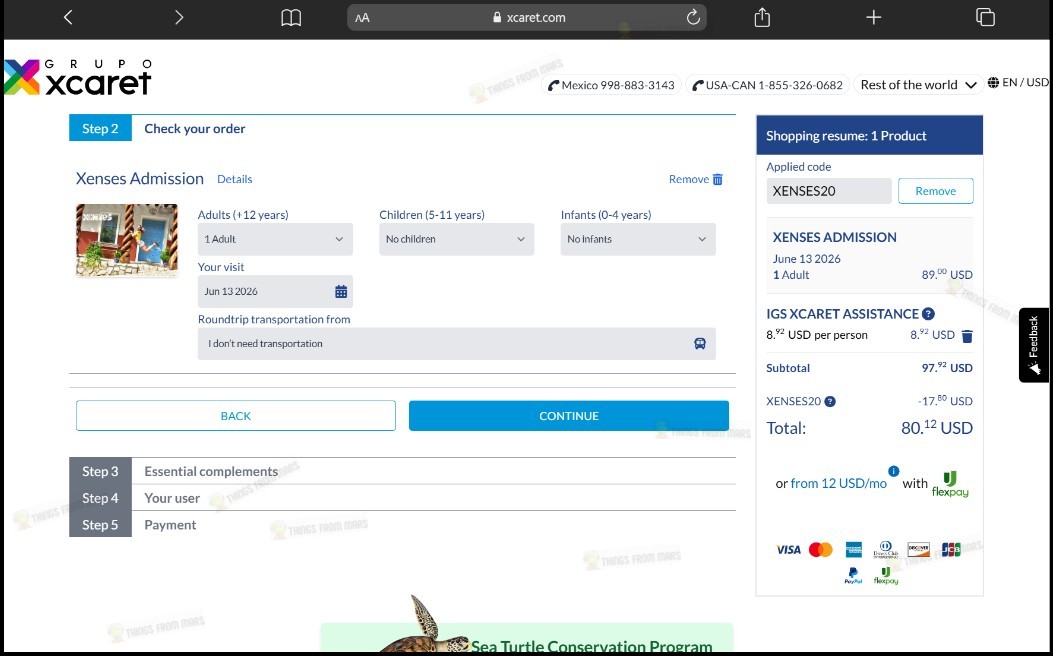Image resolution: width=1053 pixels, height=656 pixels.
Task: Click the Xenses Admission thumbnail image
Action: click(127, 240)
